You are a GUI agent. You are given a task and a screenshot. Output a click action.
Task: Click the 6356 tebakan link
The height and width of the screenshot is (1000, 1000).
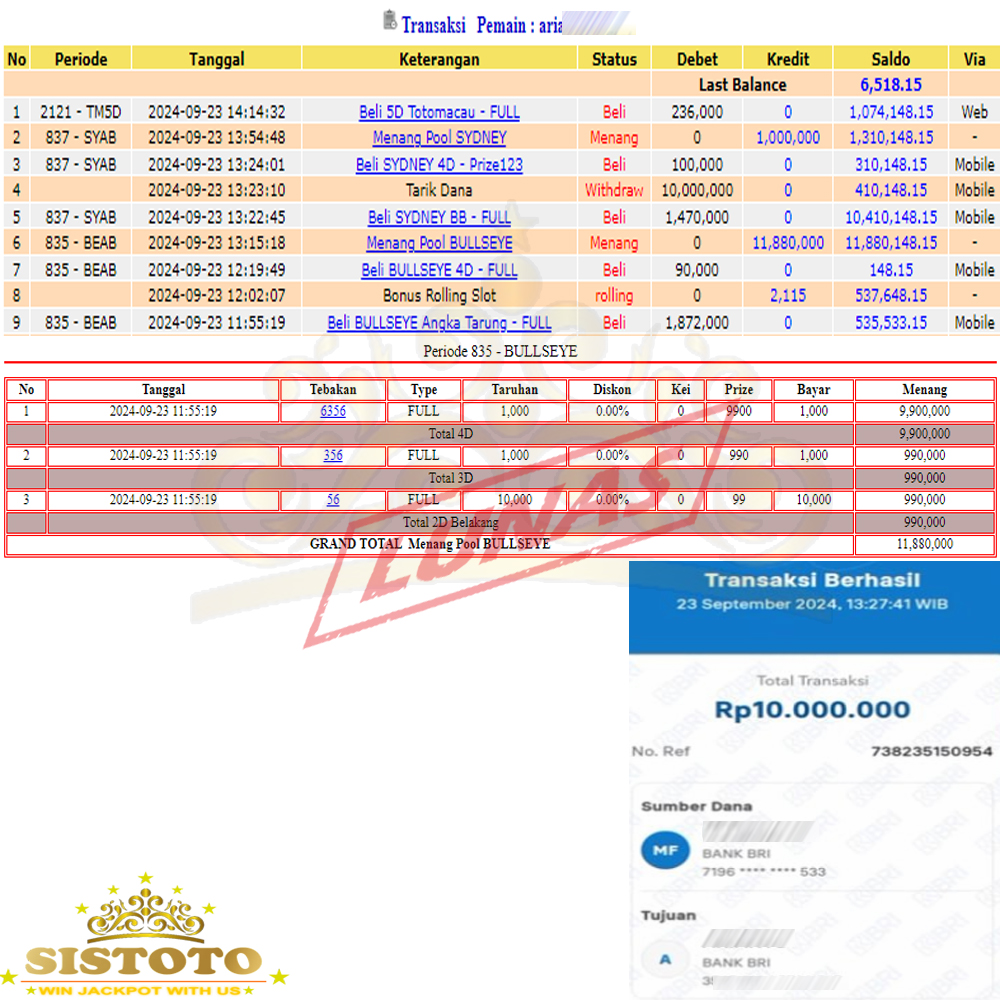[333, 411]
